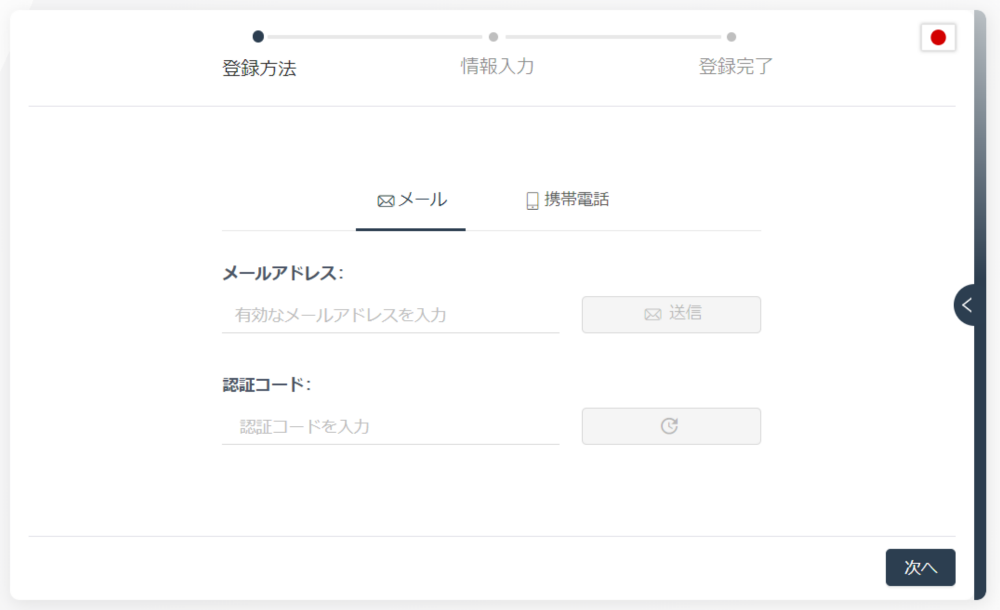Click the envelope icon beside メール
The image size is (1000, 610).
386,202
